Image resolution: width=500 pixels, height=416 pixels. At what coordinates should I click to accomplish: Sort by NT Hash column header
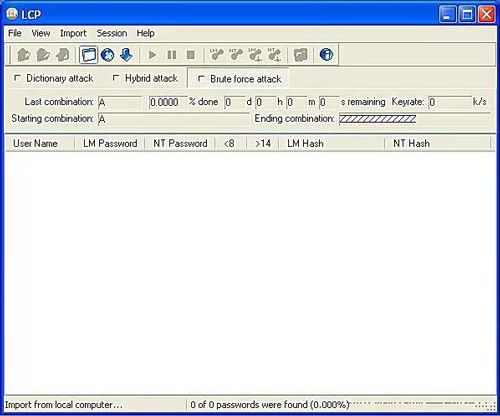[x=438, y=144]
